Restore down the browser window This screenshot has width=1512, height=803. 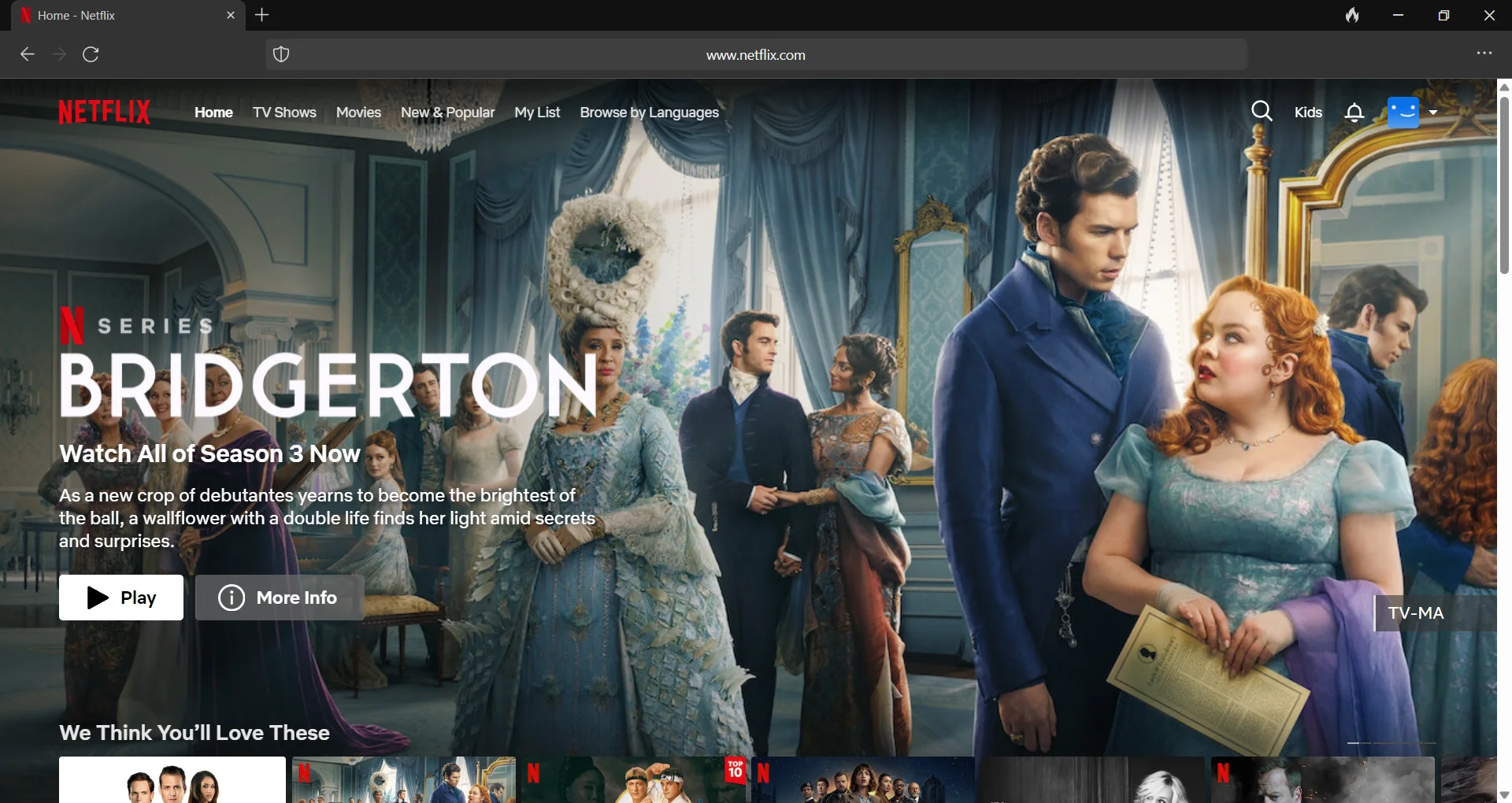click(1443, 15)
